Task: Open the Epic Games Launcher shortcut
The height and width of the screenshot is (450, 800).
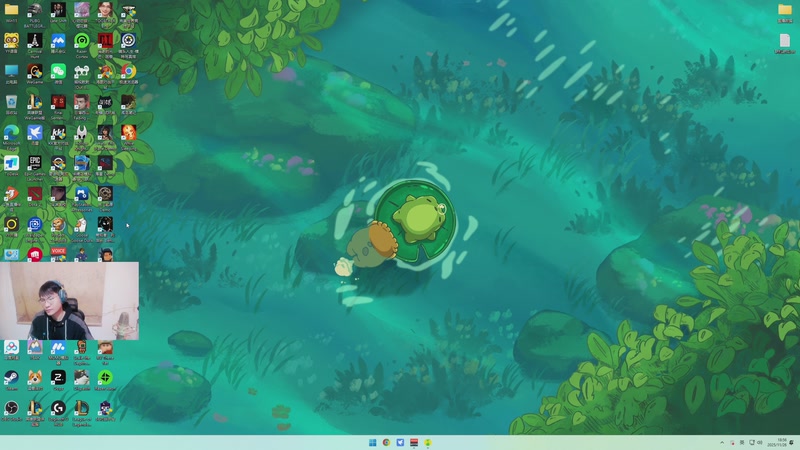Action: click(35, 164)
